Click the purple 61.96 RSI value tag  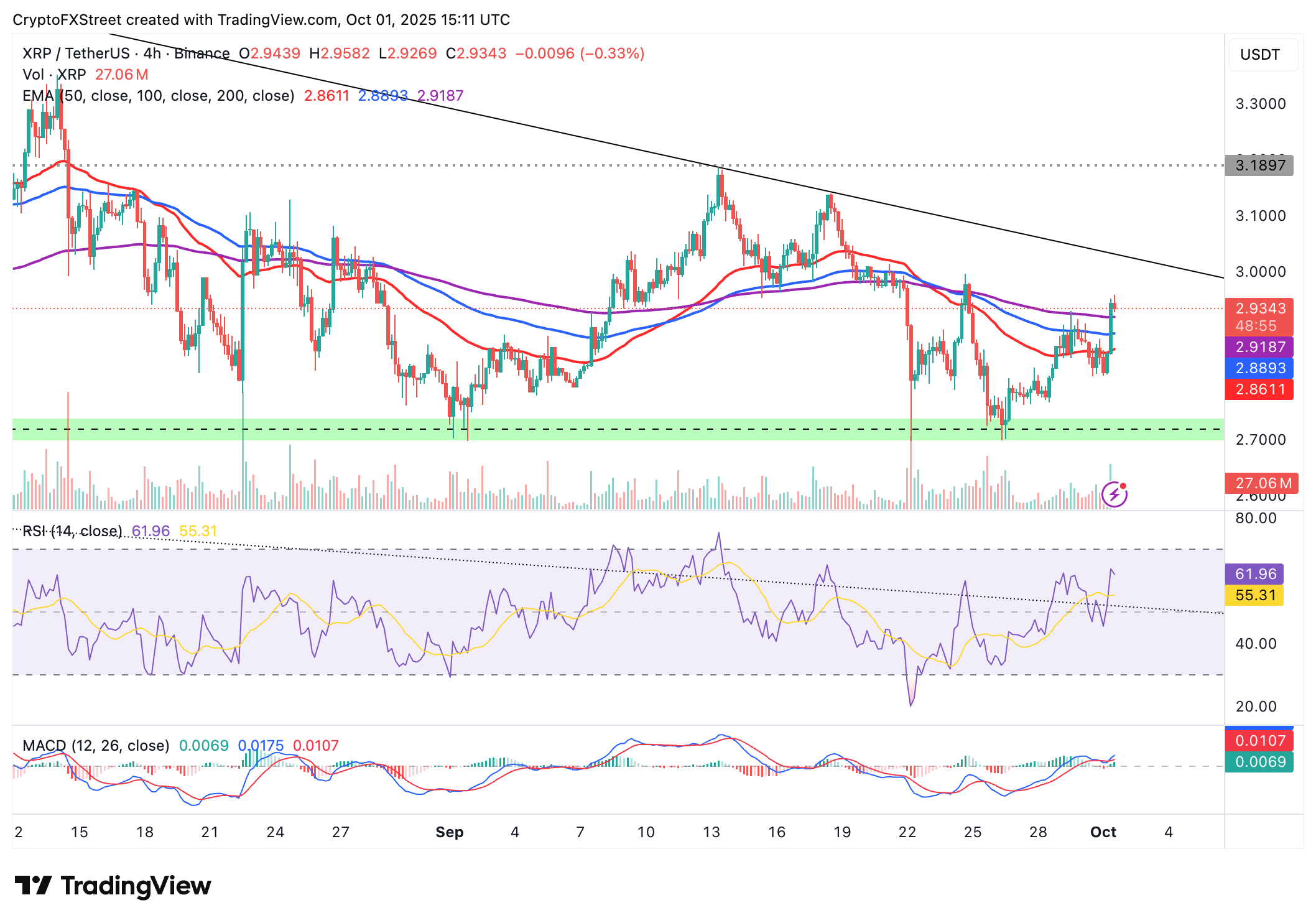pos(1254,574)
